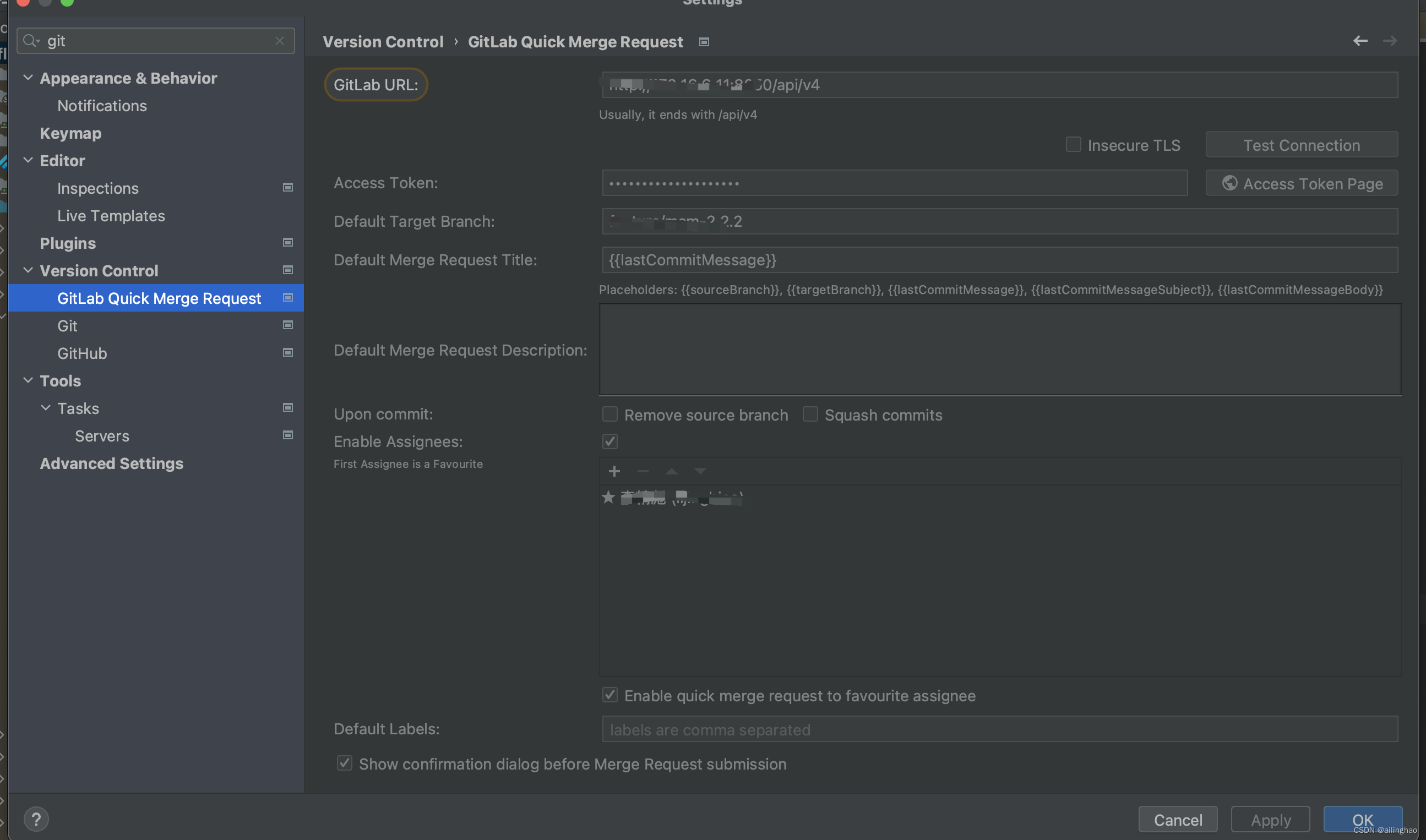Screen dimensions: 1426x840
Task: Click Version Control in the breadcrumb
Action: (x=383, y=42)
